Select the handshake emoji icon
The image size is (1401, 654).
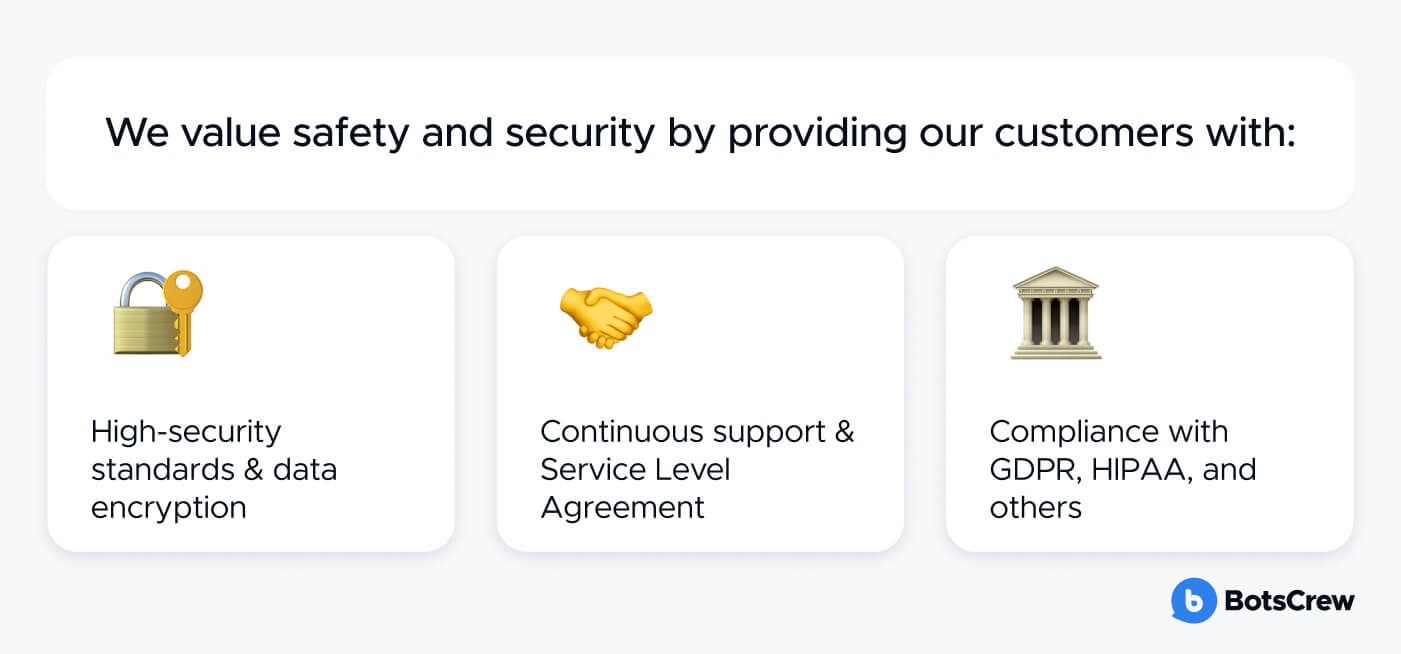point(605,315)
